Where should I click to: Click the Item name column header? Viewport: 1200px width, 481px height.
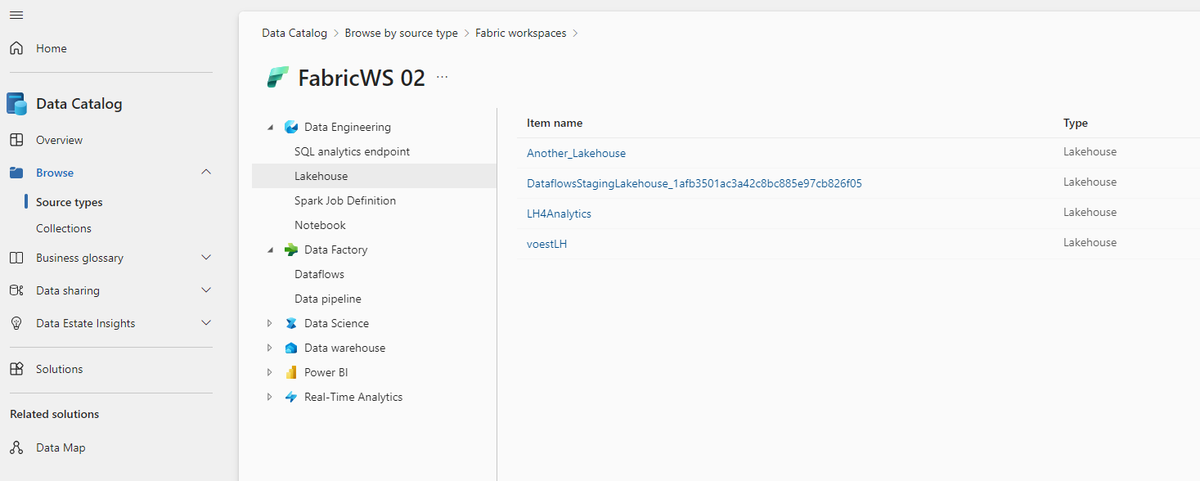(555, 123)
